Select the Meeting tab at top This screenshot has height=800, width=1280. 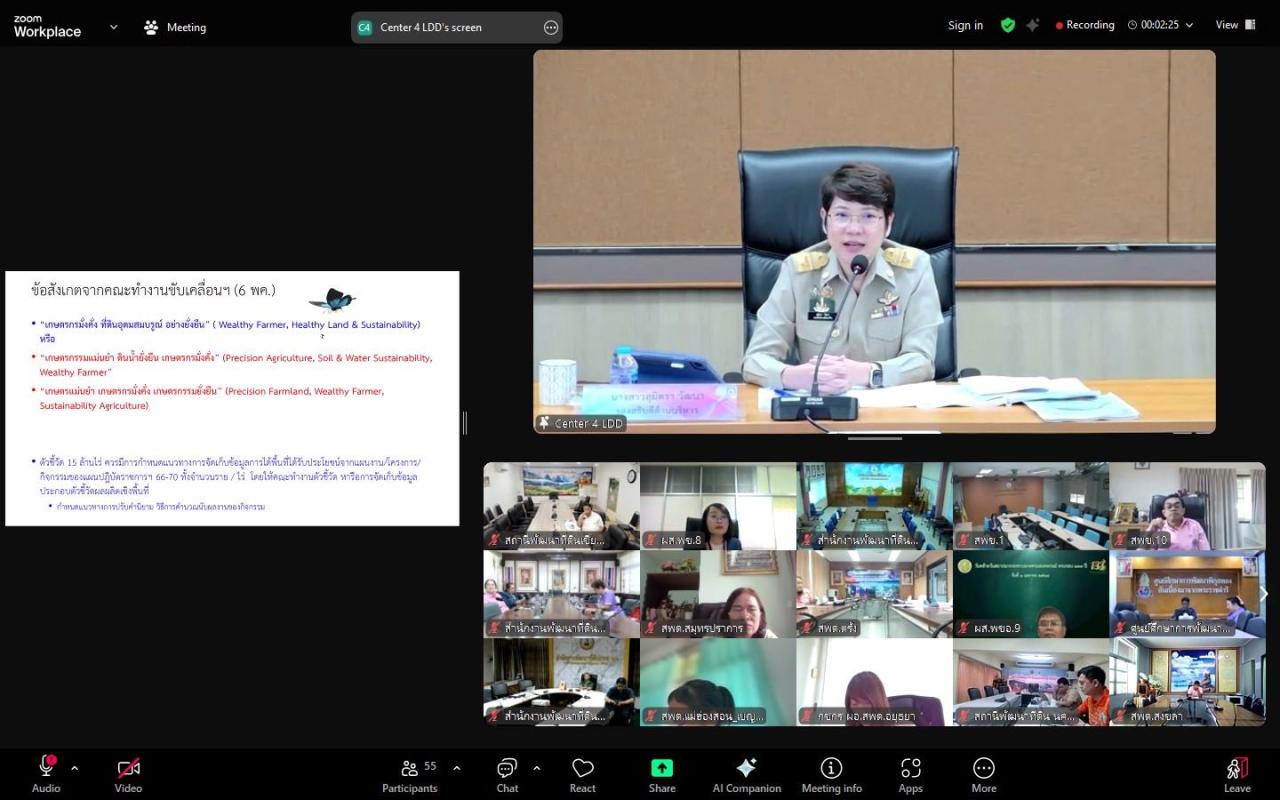point(175,27)
